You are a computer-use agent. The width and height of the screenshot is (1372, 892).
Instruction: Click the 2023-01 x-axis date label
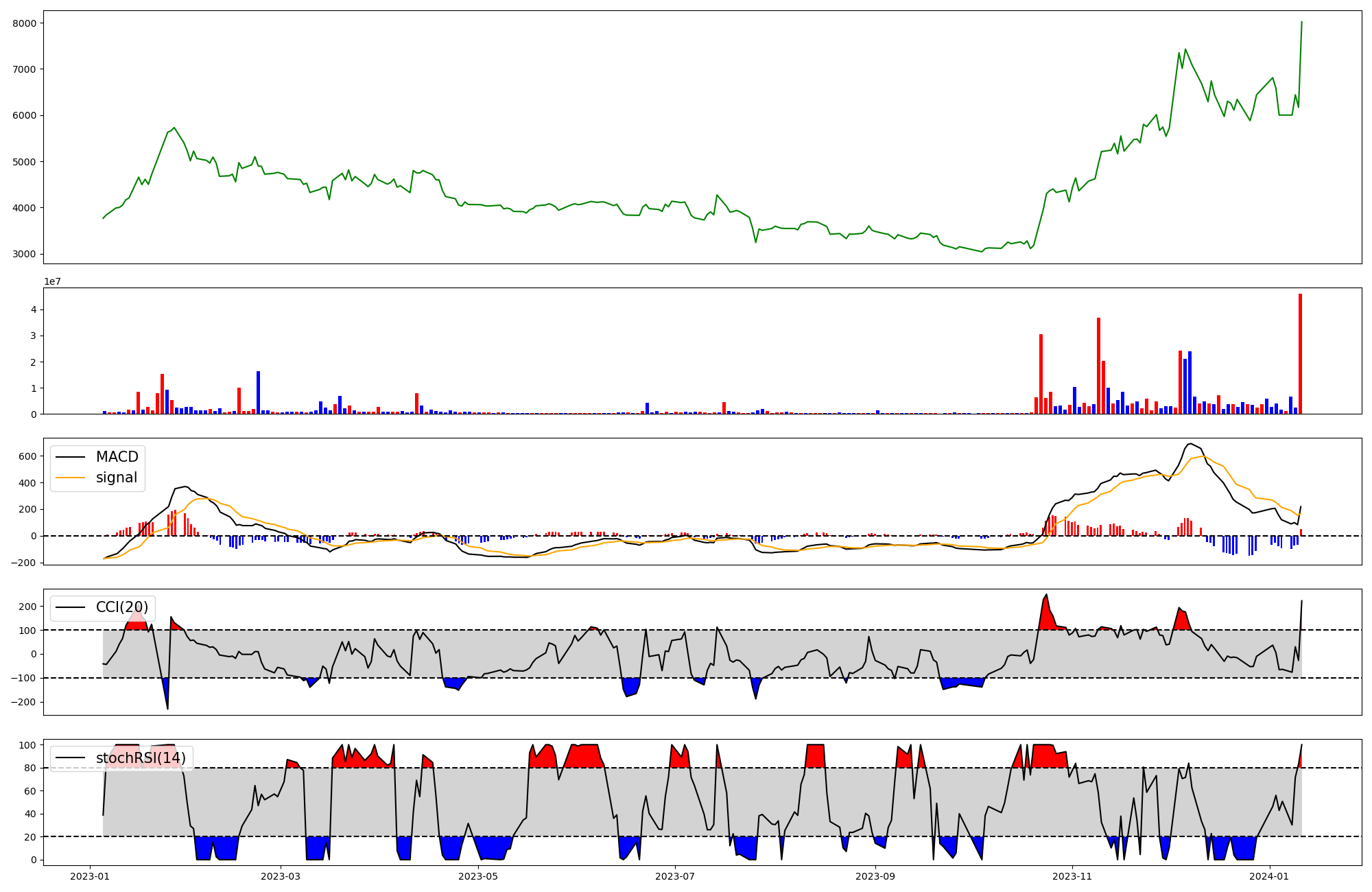click(x=91, y=876)
